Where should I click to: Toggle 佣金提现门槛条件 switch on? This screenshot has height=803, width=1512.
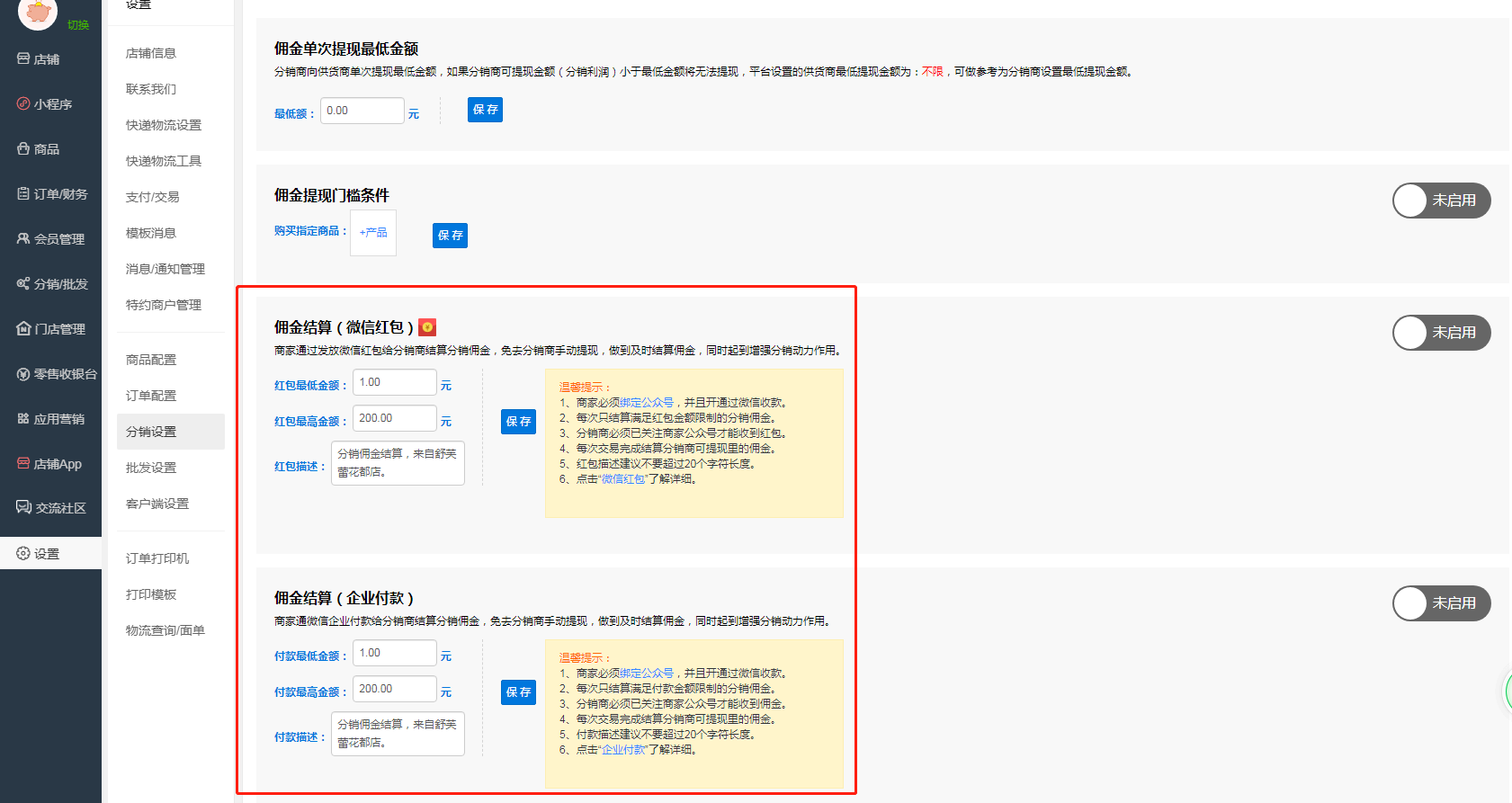pyautogui.click(x=1441, y=201)
